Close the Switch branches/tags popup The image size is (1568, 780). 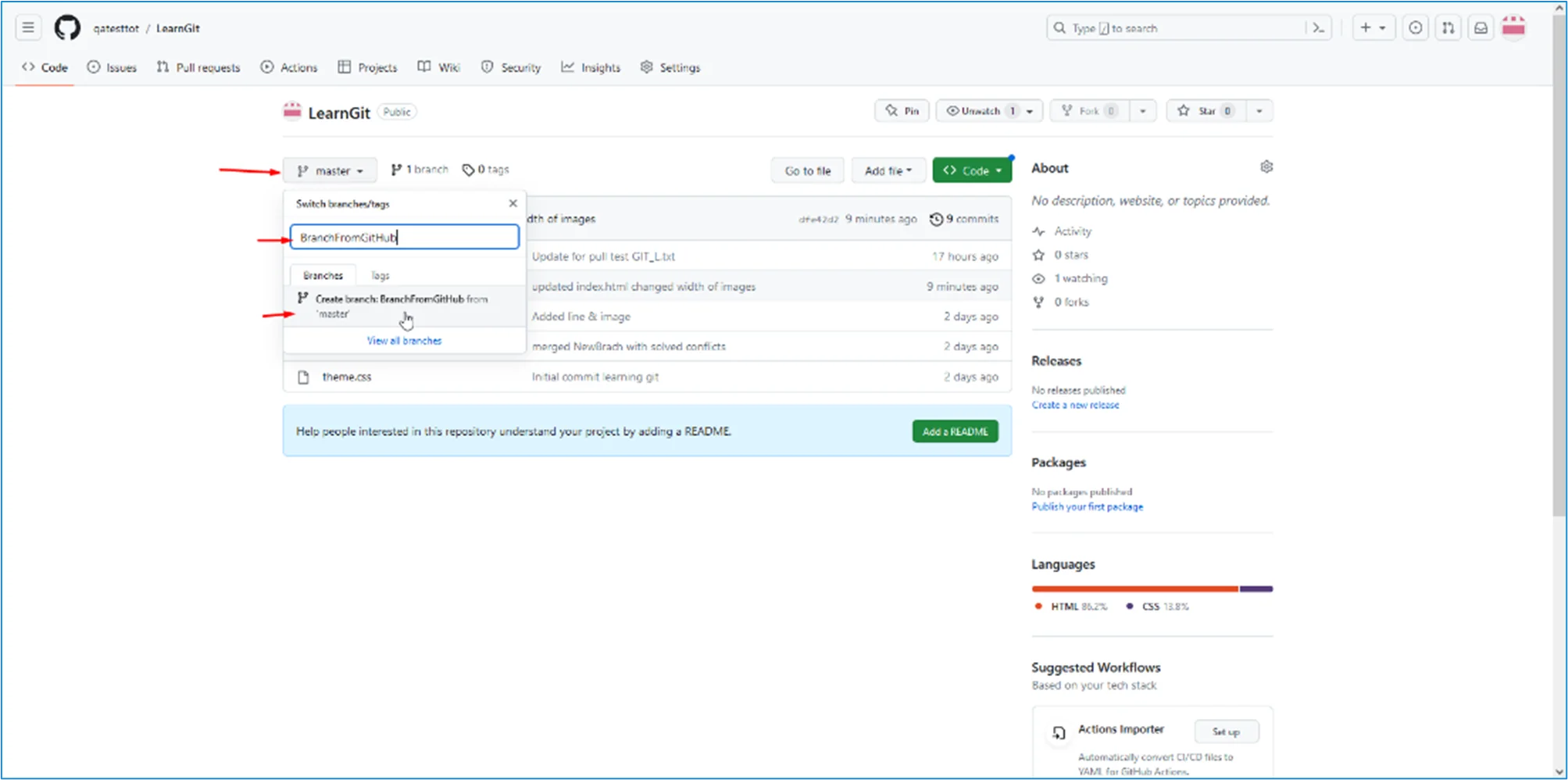point(513,203)
